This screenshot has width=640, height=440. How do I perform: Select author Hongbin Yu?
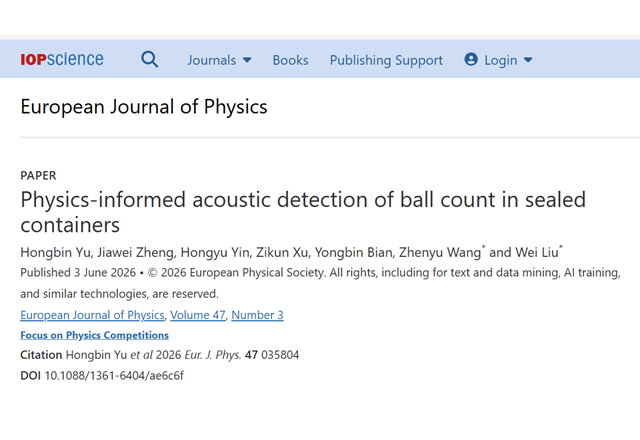pyautogui.click(x=56, y=252)
